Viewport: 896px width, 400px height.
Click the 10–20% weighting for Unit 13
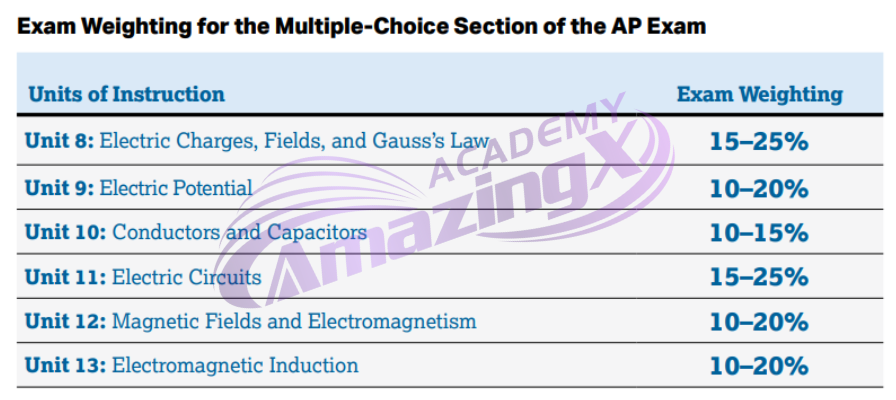759,366
